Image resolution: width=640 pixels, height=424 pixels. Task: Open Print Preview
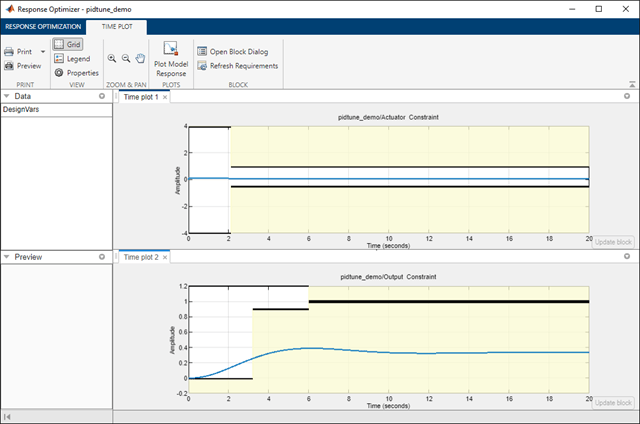(22, 66)
